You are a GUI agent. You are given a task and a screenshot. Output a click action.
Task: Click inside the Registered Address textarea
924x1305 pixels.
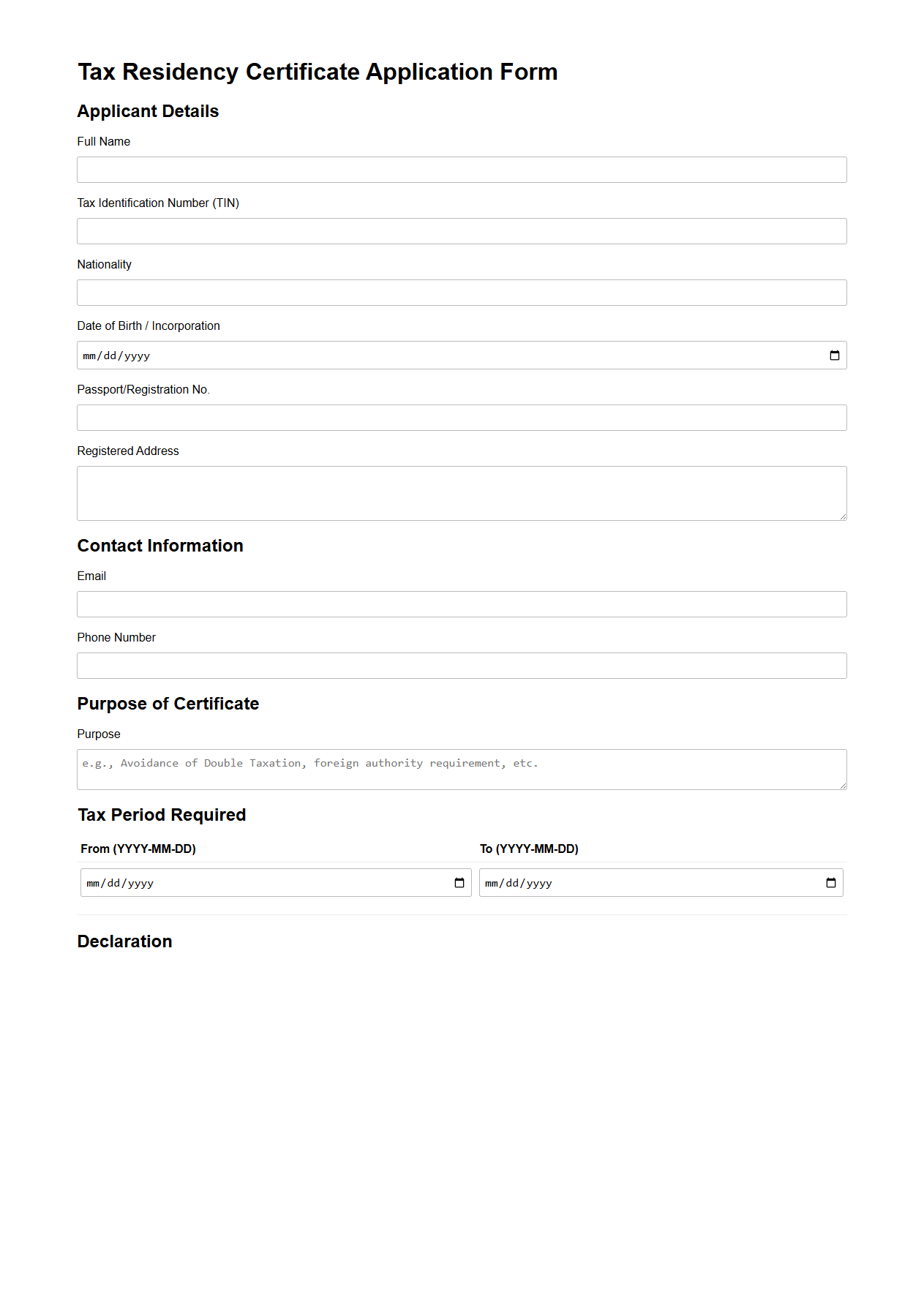pos(462,493)
